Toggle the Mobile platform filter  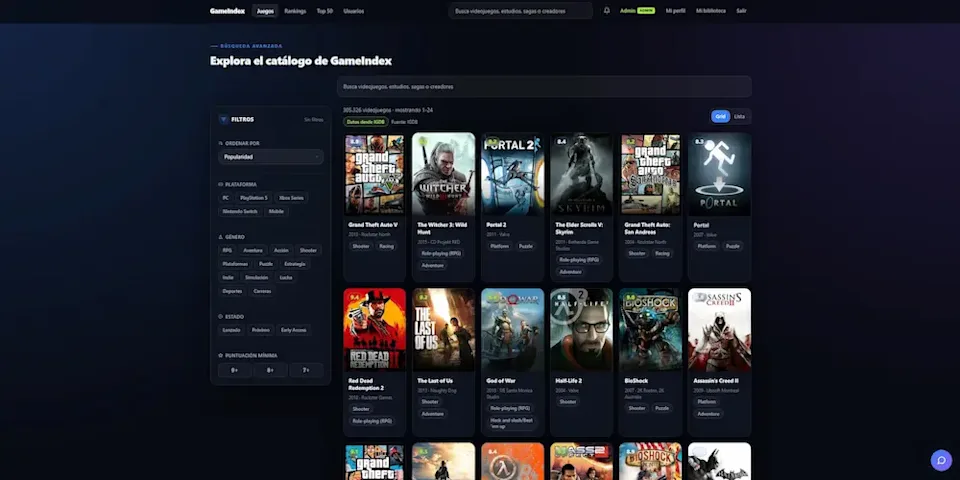pos(276,211)
